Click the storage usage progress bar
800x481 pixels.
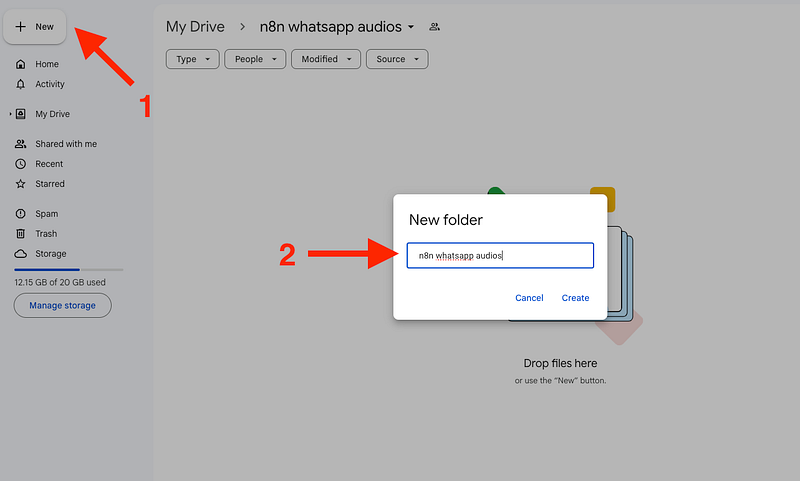68,270
